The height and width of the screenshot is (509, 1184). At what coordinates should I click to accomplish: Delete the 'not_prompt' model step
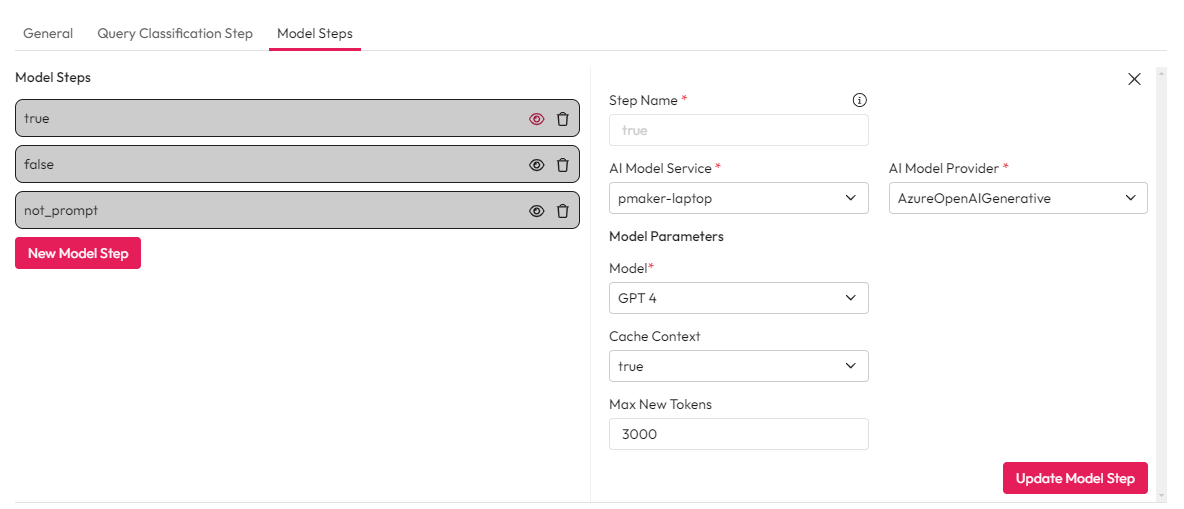coord(563,211)
